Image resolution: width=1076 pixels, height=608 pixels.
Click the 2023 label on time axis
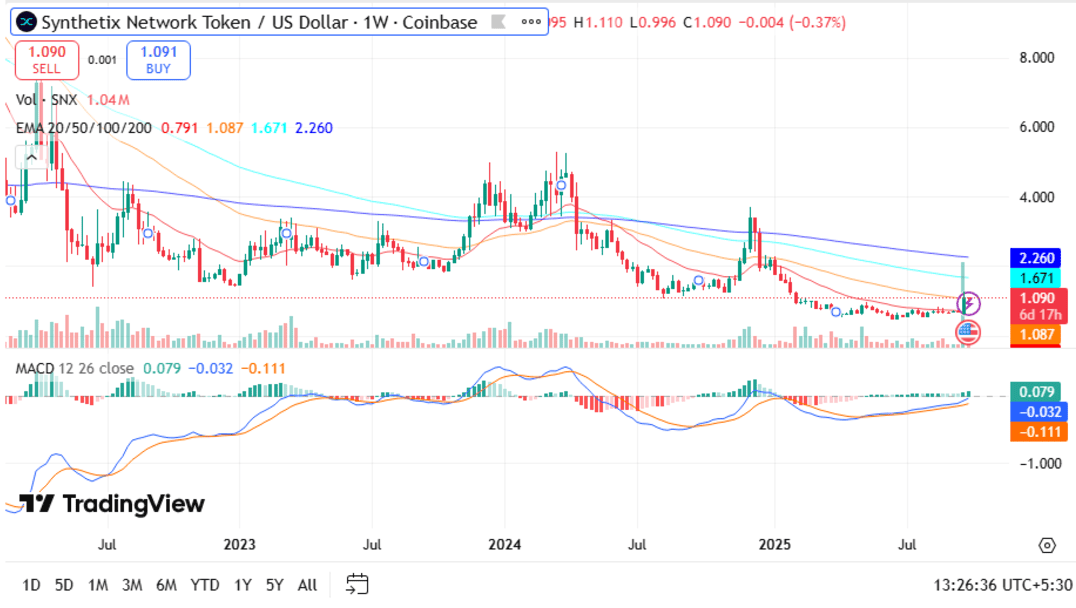239,545
